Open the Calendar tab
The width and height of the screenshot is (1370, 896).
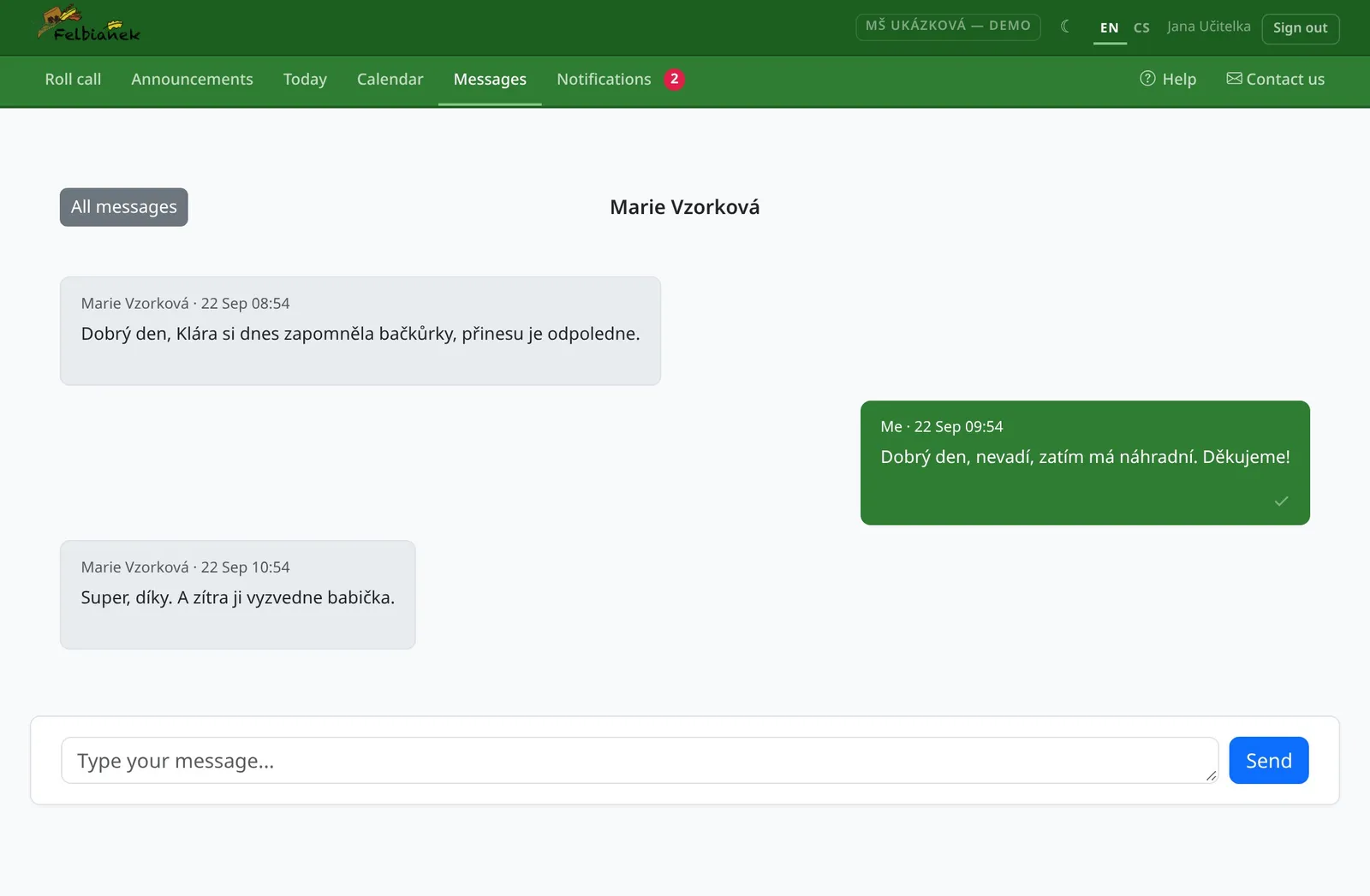[x=390, y=80]
